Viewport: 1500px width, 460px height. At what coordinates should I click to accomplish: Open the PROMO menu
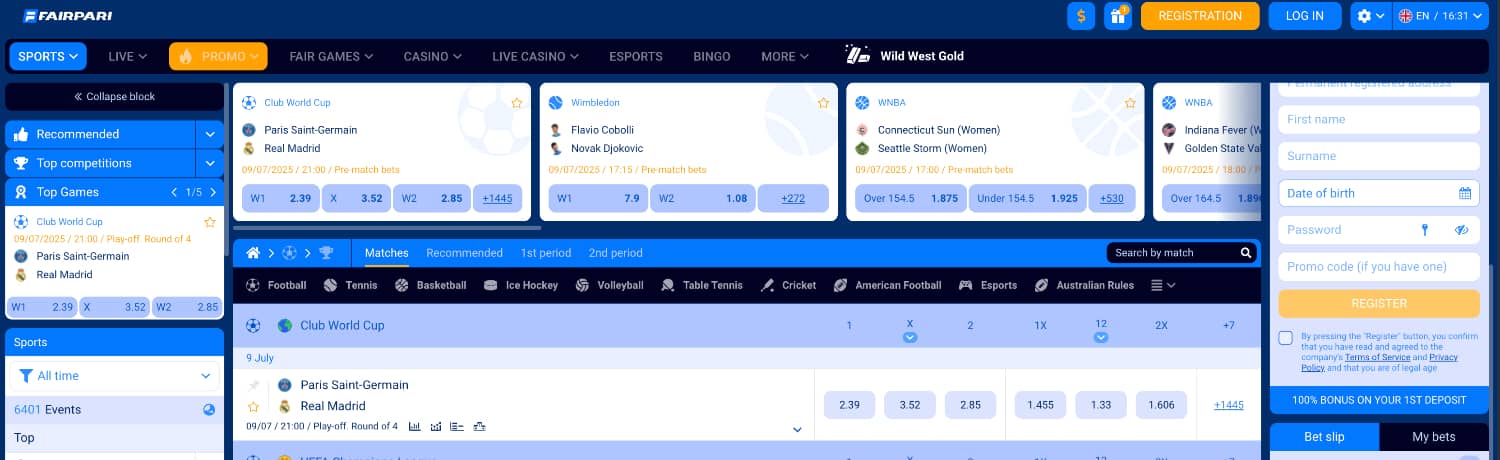[218, 57]
